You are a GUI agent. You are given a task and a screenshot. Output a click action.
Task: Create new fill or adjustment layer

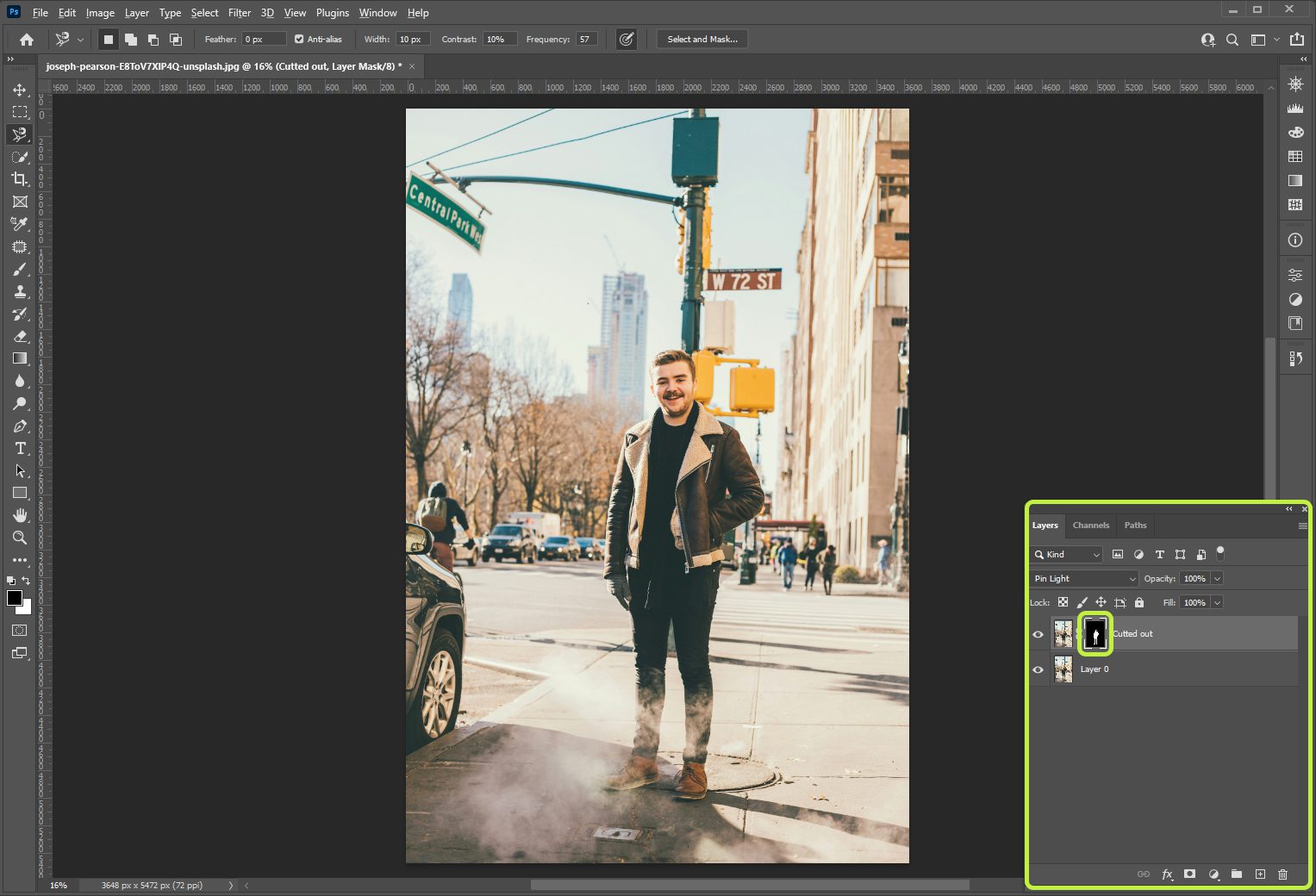1213,874
